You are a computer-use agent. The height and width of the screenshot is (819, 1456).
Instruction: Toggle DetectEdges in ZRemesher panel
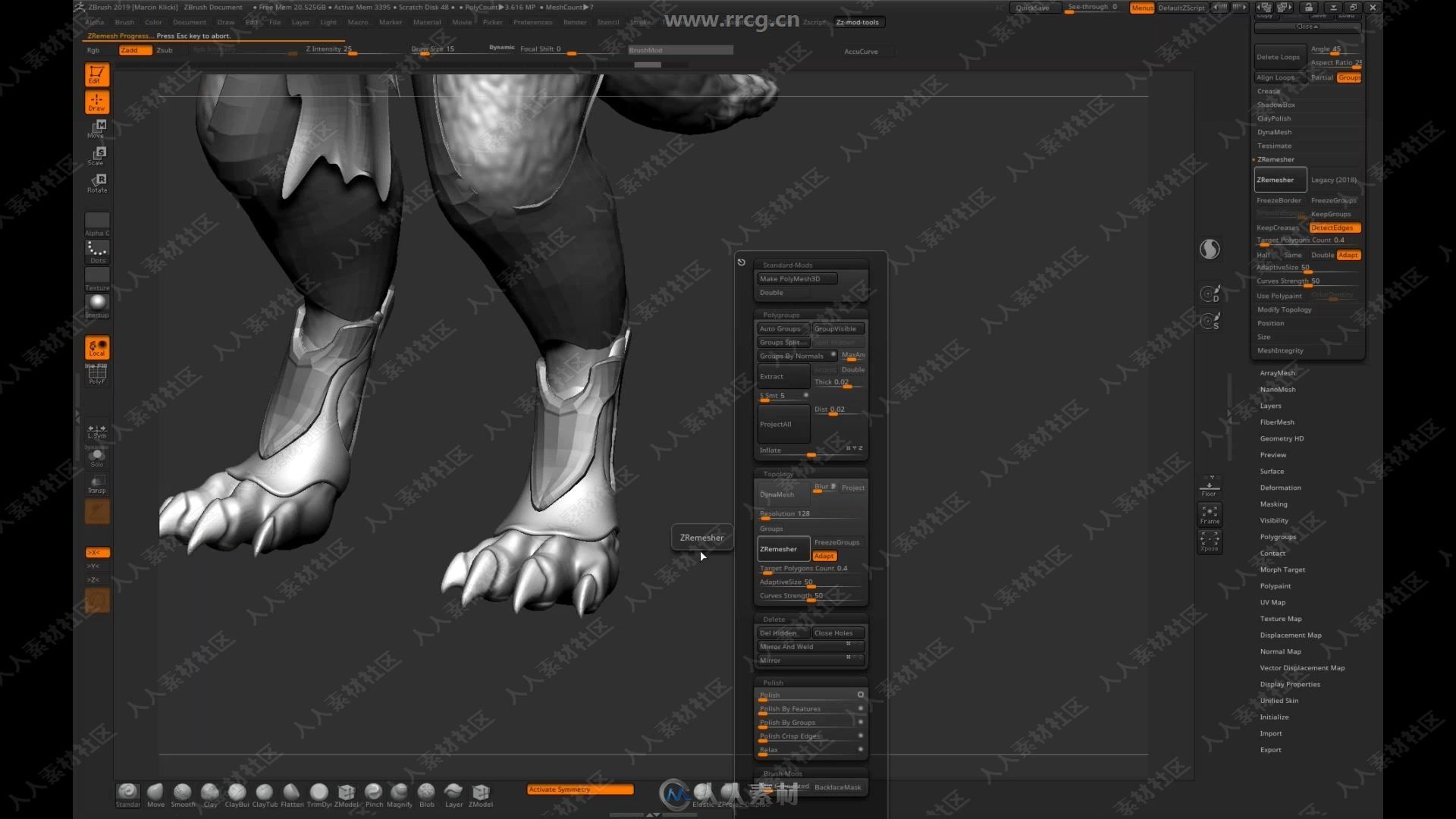tap(1335, 227)
